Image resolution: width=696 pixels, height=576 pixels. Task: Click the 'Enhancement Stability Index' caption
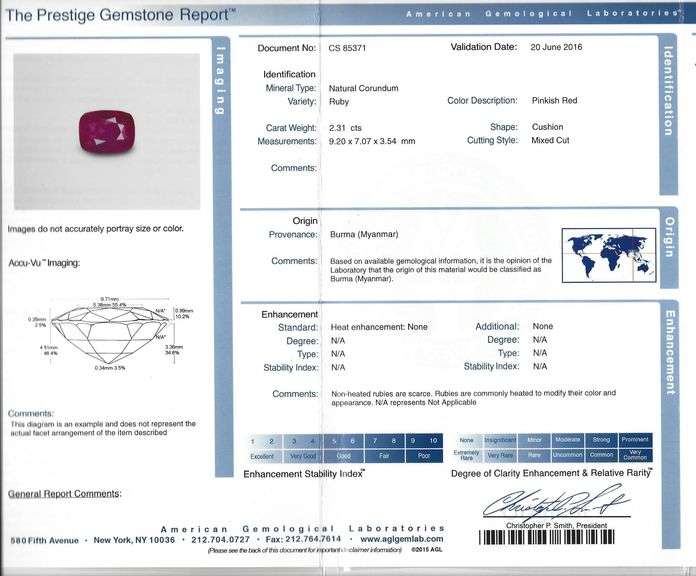coord(304,474)
